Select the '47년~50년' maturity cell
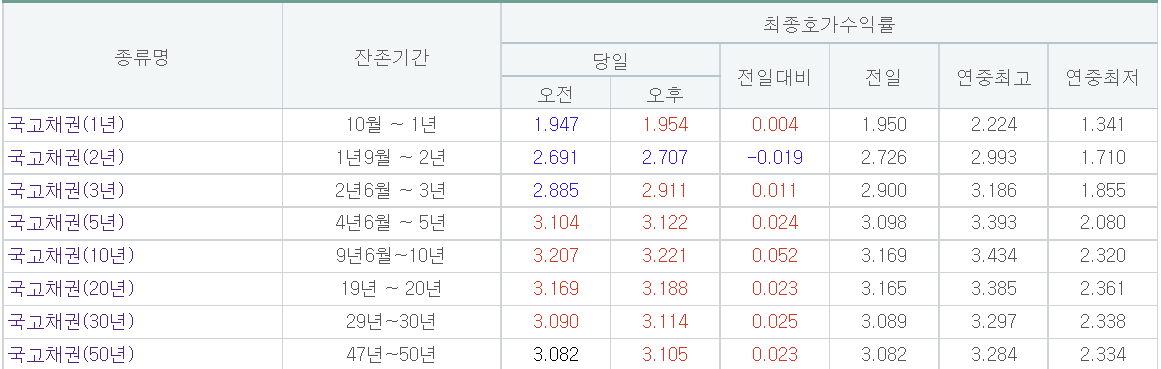 click(x=391, y=355)
